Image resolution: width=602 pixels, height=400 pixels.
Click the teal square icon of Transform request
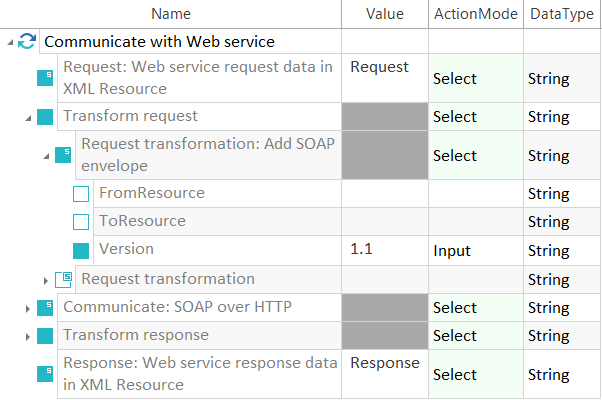pos(45,117)
